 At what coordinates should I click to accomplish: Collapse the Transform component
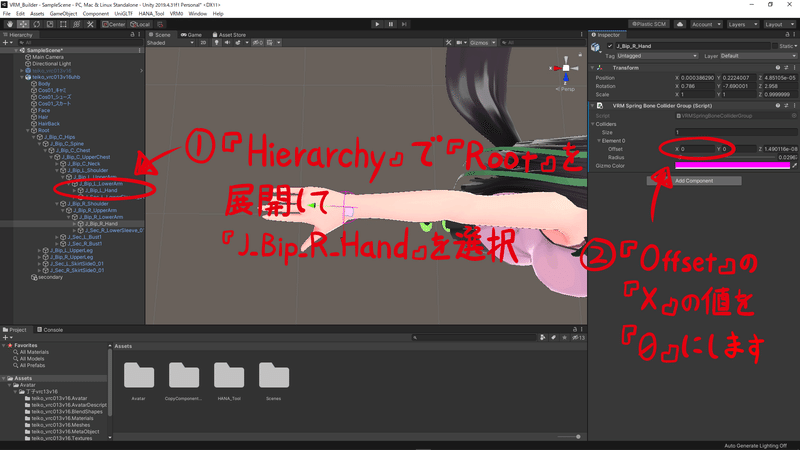[593, 67]
